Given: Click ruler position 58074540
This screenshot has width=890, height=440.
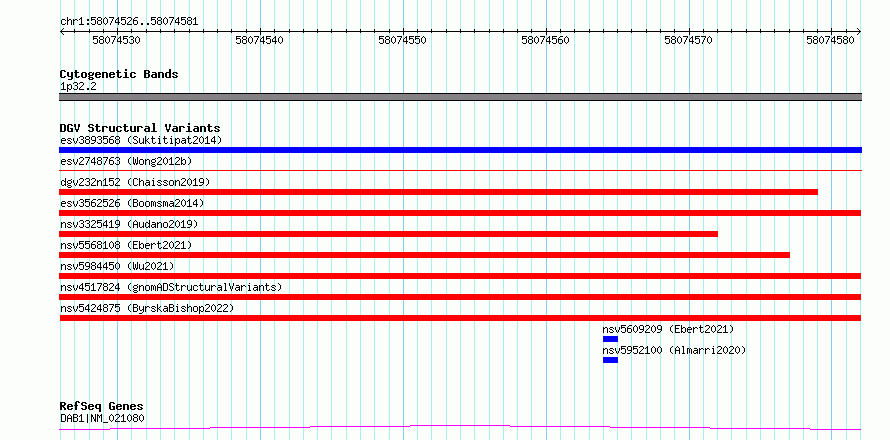Looking at the screenshot, I should pyautogui.click(x=259, y=41).
